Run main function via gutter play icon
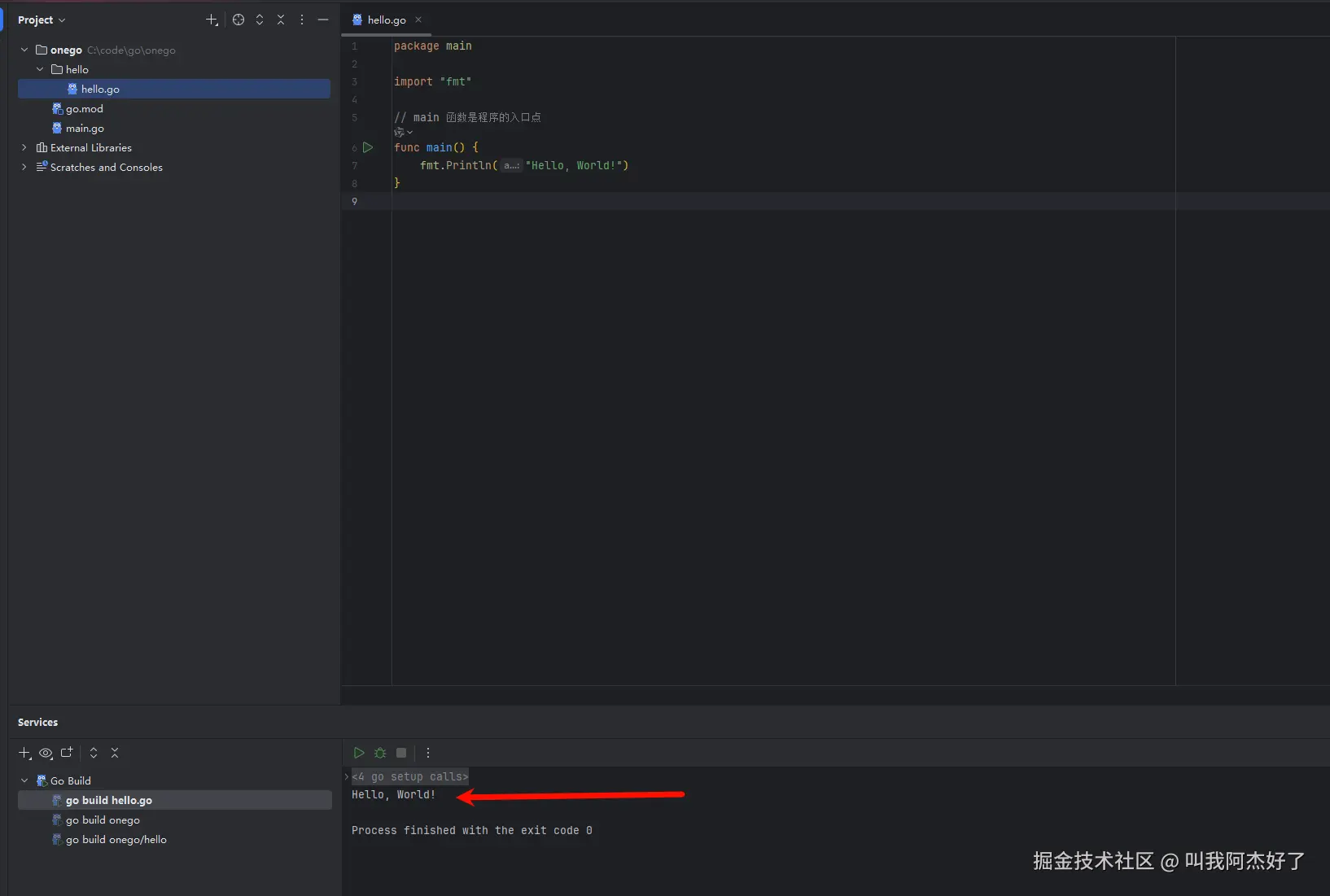The width and height of the screenshot is (1330, 896). (368, 147)
